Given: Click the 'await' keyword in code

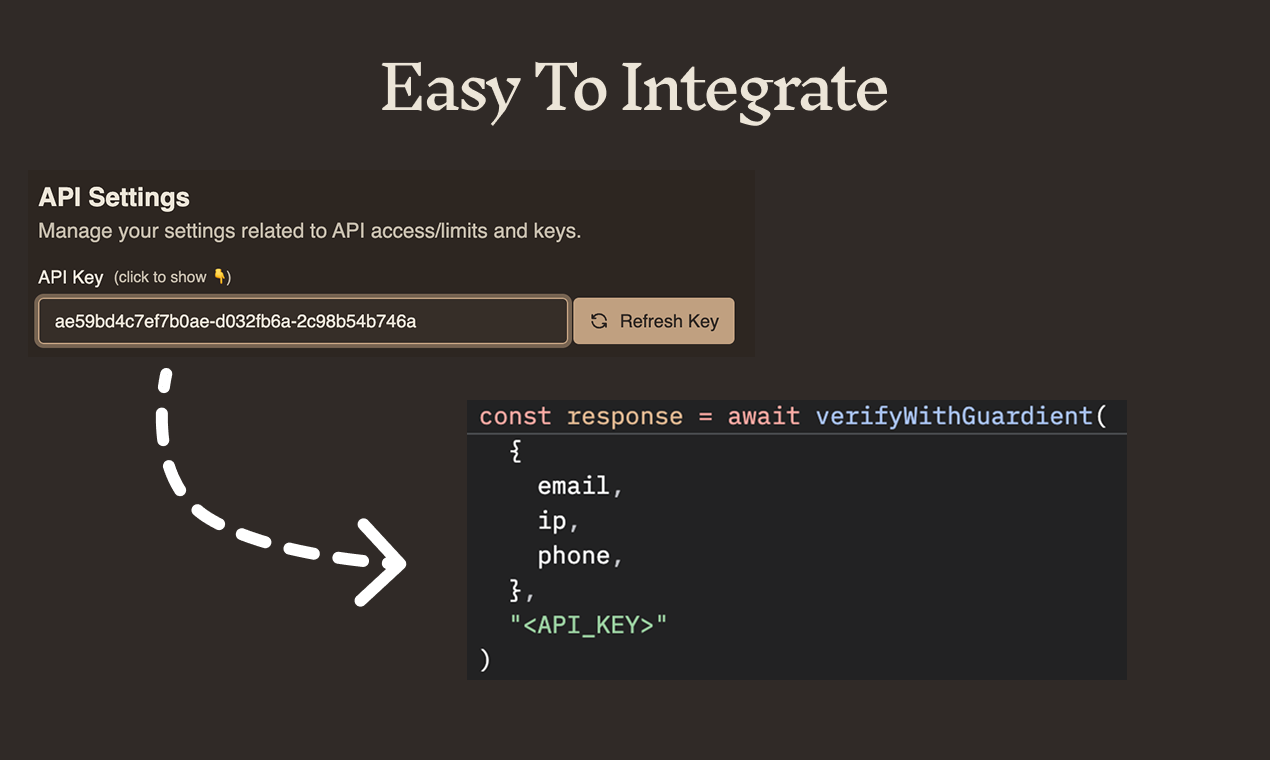Looking at the screenshot, I should pos(764,416).
